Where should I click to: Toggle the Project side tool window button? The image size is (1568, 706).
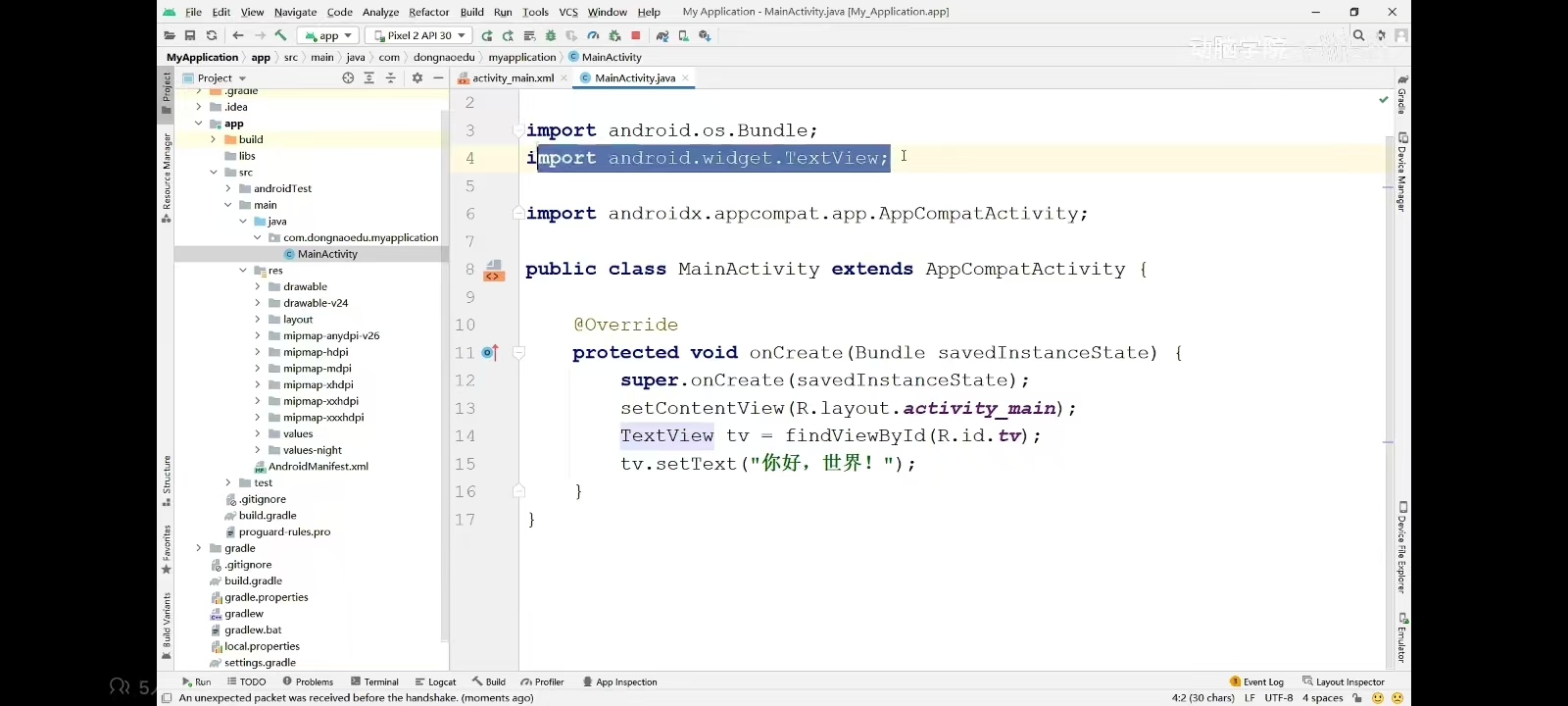167,92
